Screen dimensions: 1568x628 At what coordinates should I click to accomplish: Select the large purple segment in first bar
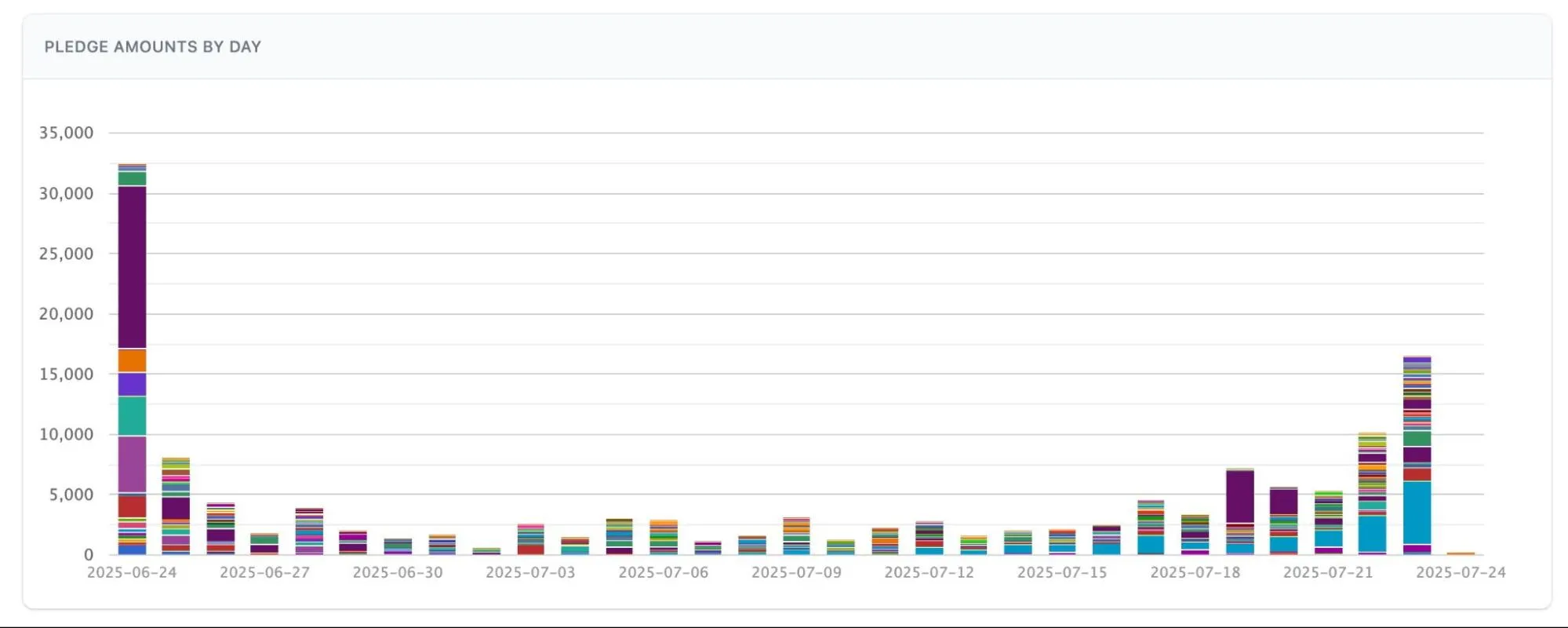coord(132,267)
